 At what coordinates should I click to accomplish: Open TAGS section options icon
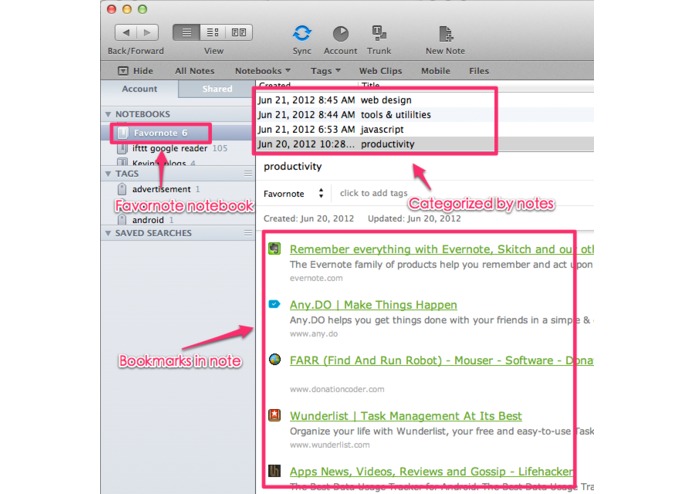[248, 174]
